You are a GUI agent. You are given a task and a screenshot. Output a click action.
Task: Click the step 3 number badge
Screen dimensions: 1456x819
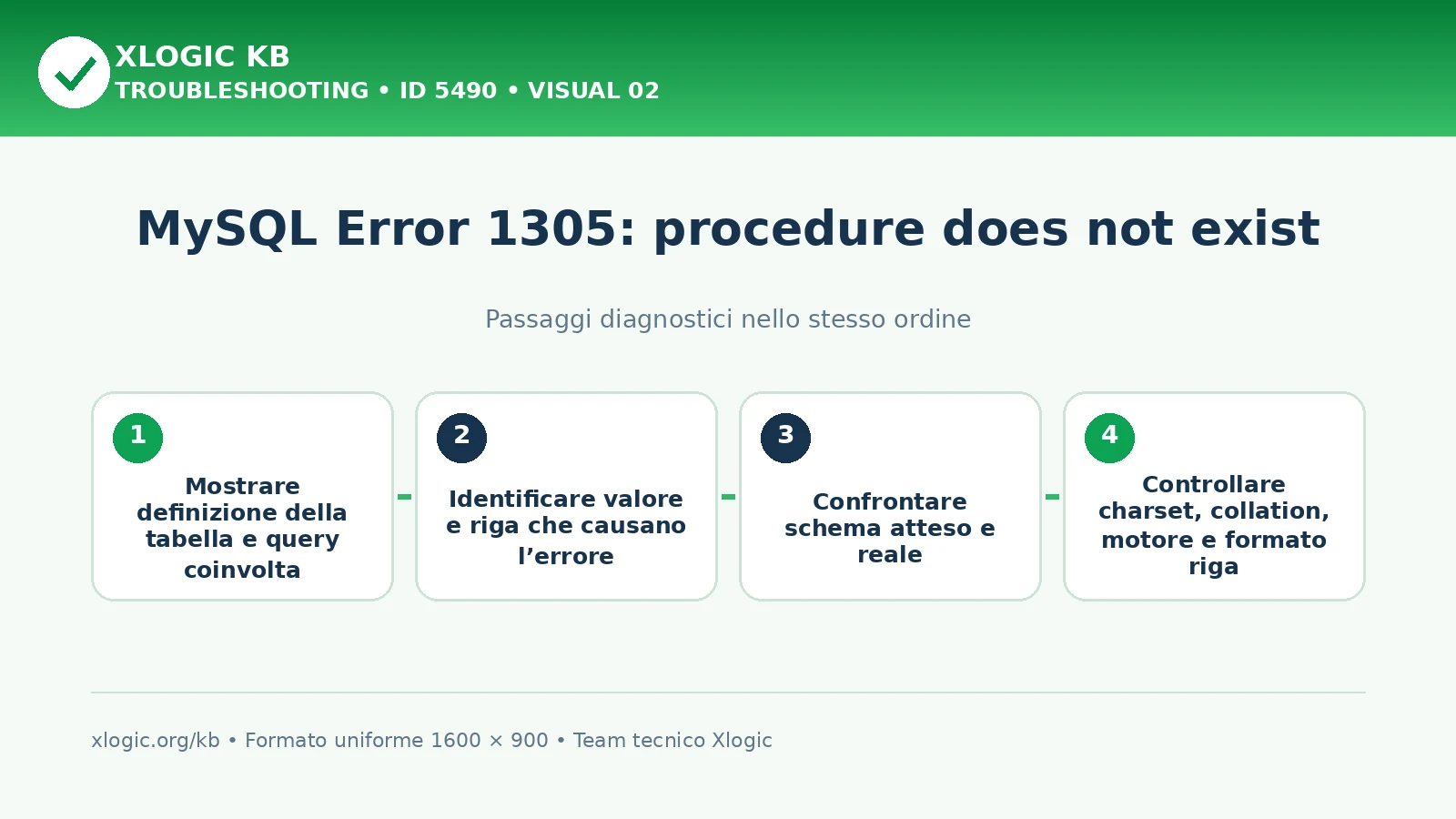click(x=785, y=438)
